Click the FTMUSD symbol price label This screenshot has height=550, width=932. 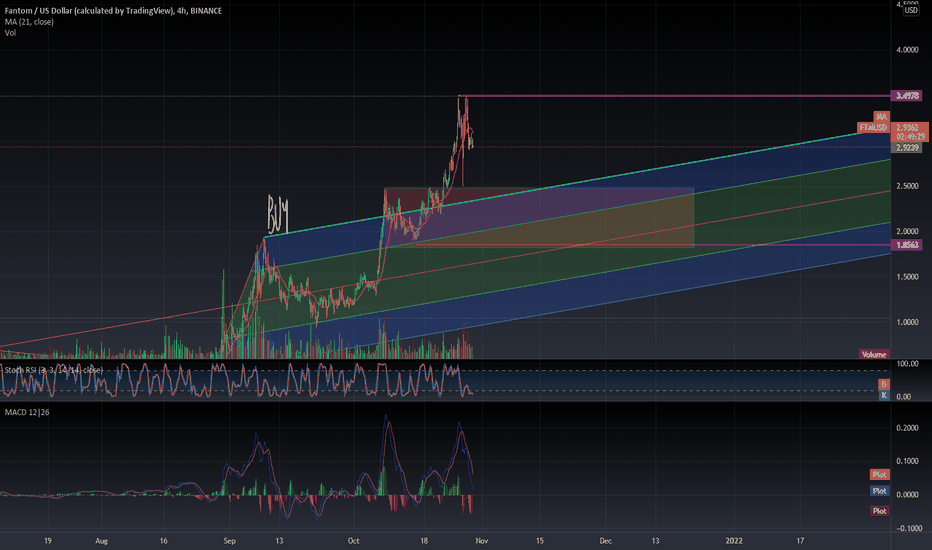[873, 127]
